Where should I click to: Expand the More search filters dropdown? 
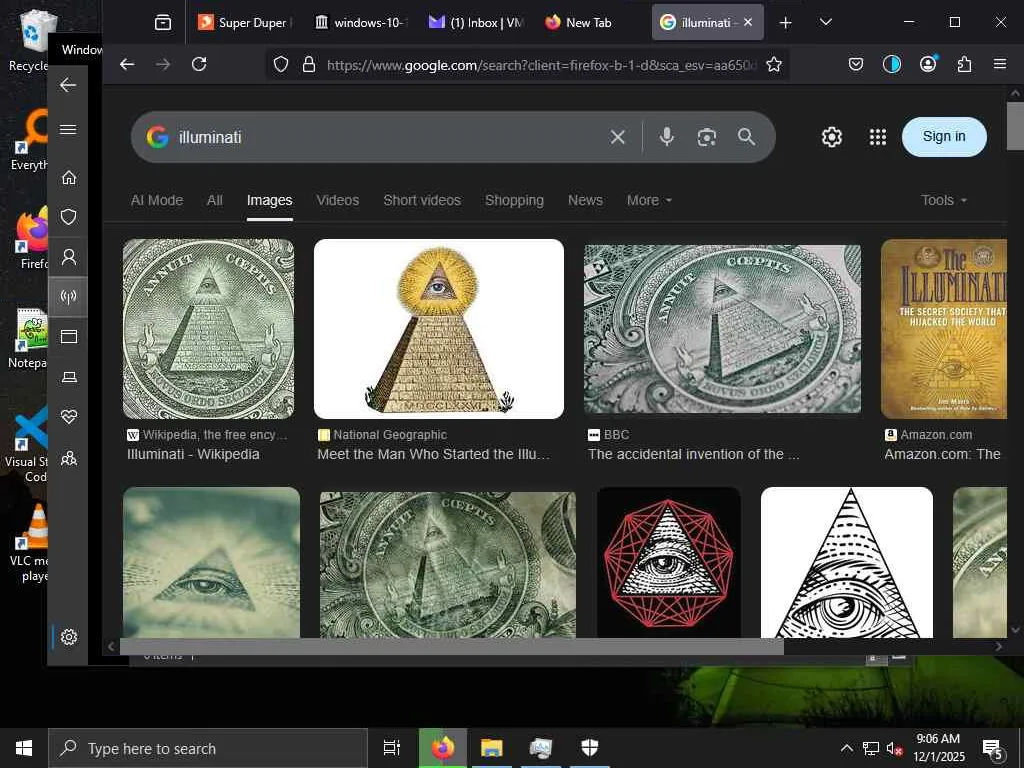pyautogui.click(x=649, y=200)
